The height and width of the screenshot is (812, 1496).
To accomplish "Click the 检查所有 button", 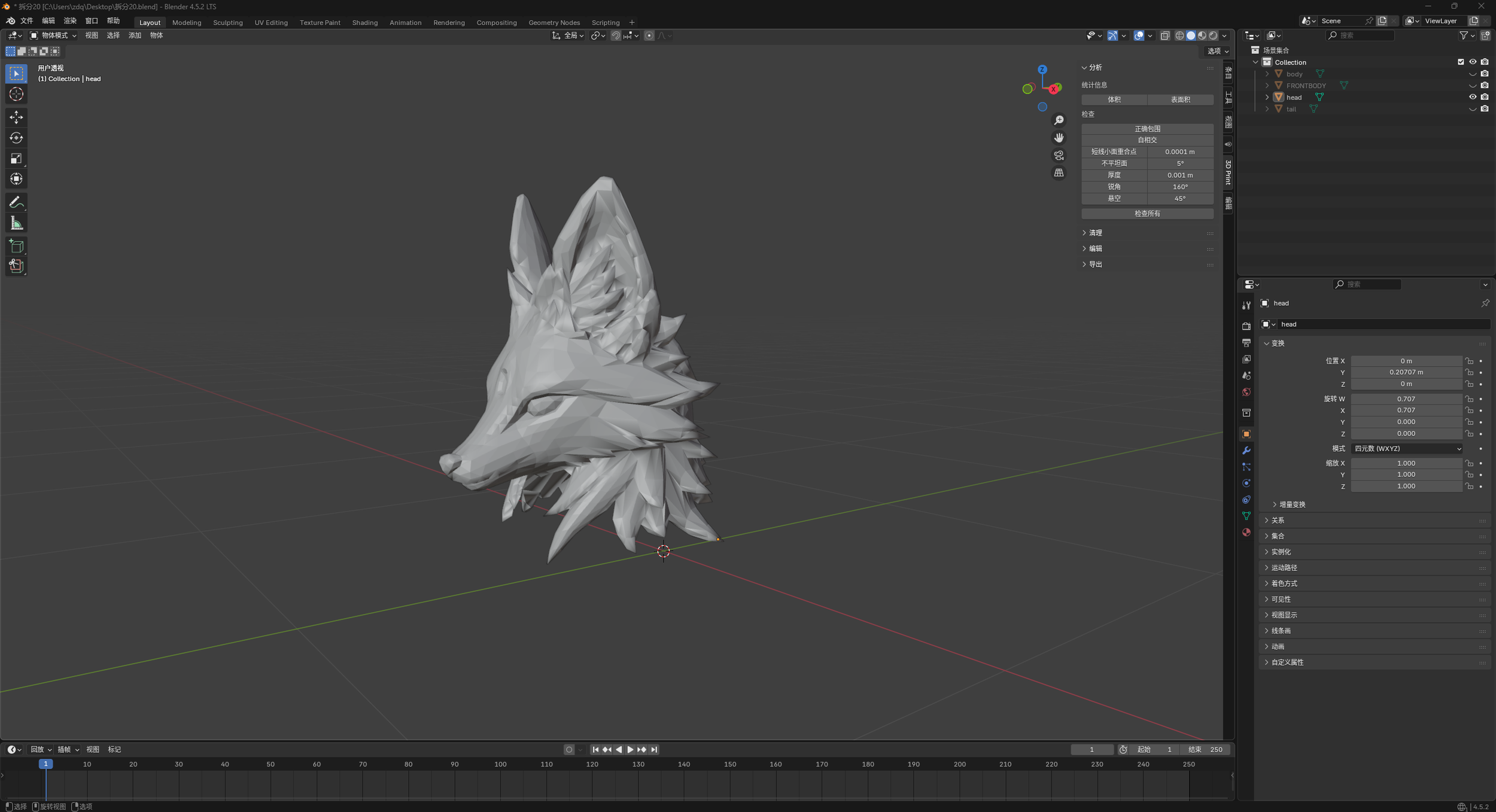I will click(x=1147, y=214).
